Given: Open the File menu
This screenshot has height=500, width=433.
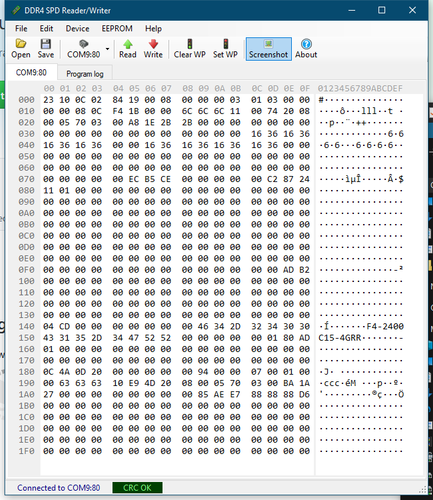Looking at the screenshot, I should tap(21, 29).
